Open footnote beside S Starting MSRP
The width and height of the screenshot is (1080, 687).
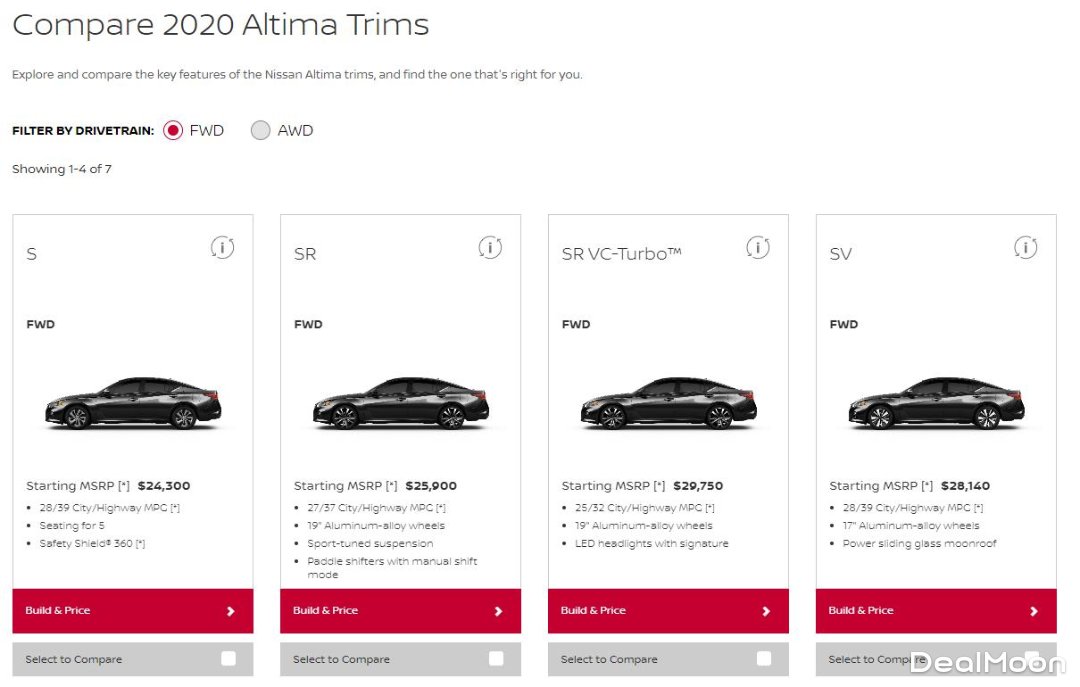point(125,485)
